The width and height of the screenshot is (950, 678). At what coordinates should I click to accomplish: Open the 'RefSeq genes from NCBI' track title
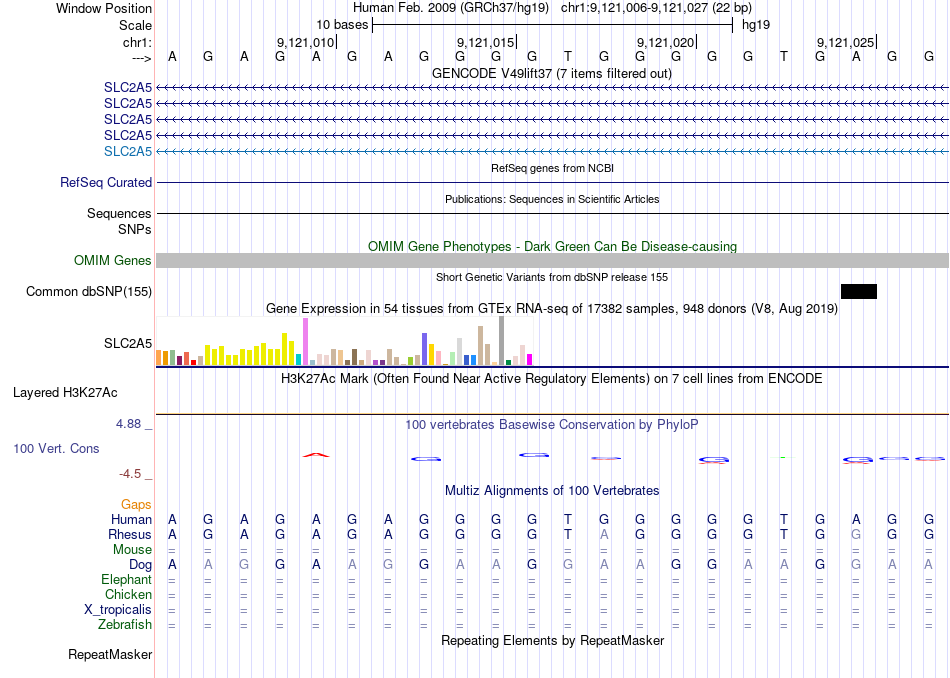(552, 168)
